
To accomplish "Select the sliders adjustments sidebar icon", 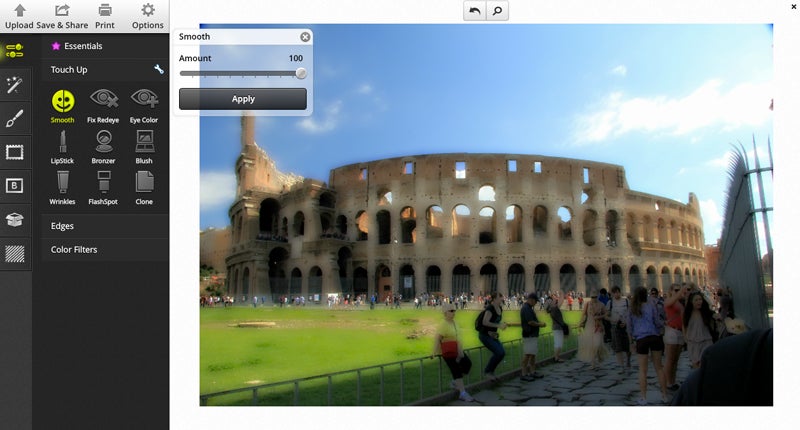I will (x=14, y=50).
